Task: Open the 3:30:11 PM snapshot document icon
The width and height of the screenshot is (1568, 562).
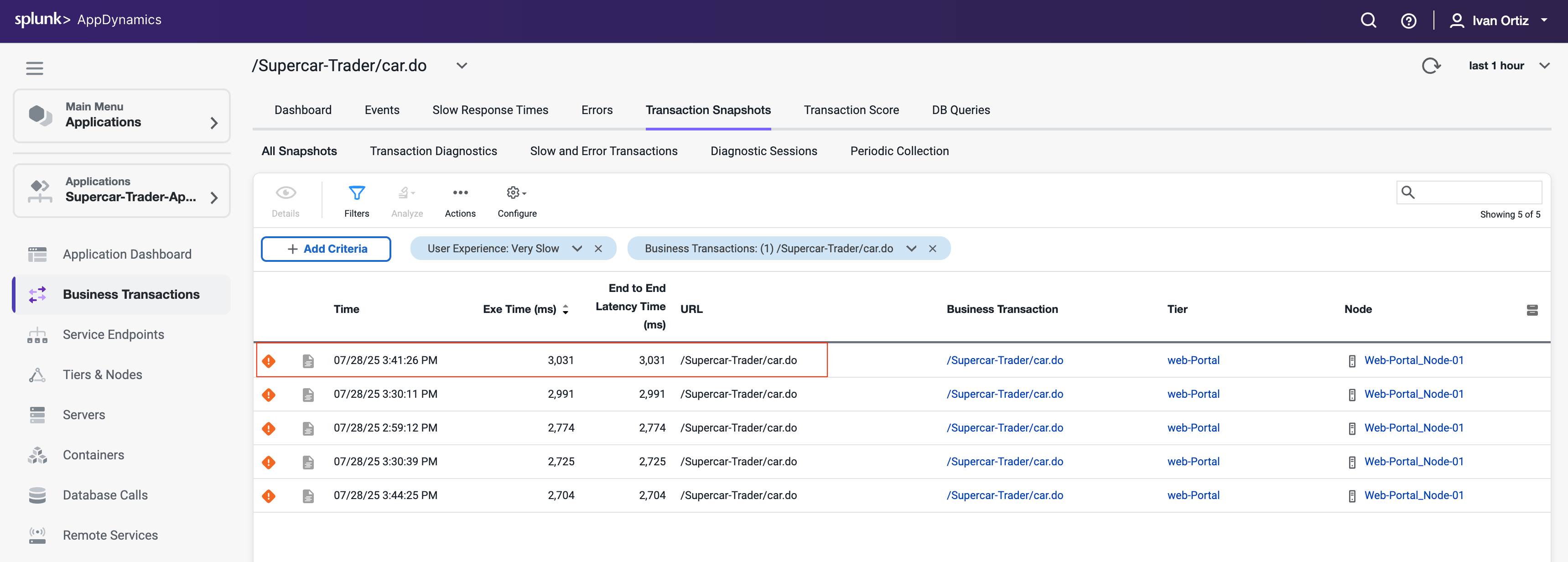Action: point(309,395)
